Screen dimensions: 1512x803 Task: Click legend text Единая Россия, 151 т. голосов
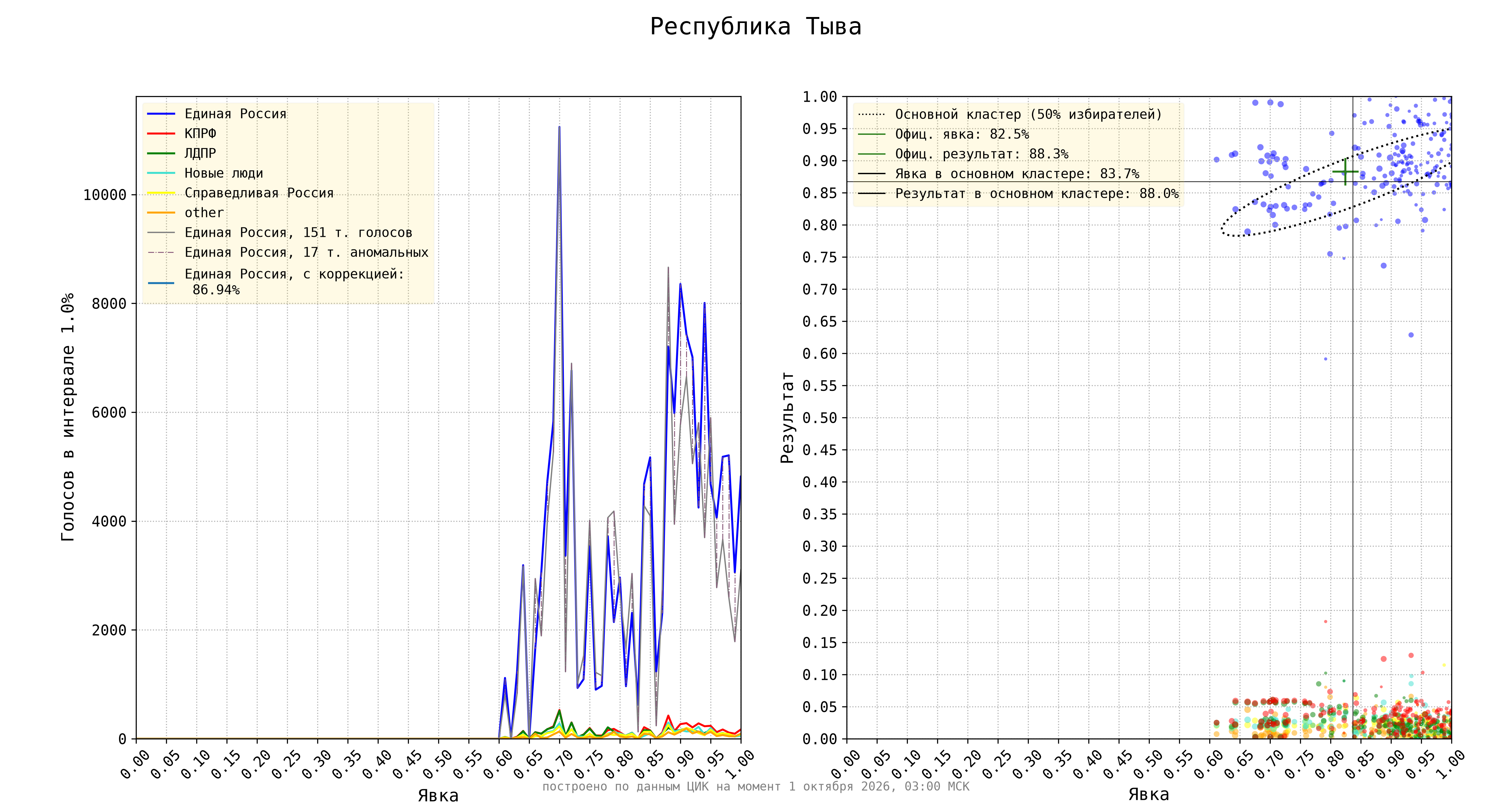click(298, 233)
